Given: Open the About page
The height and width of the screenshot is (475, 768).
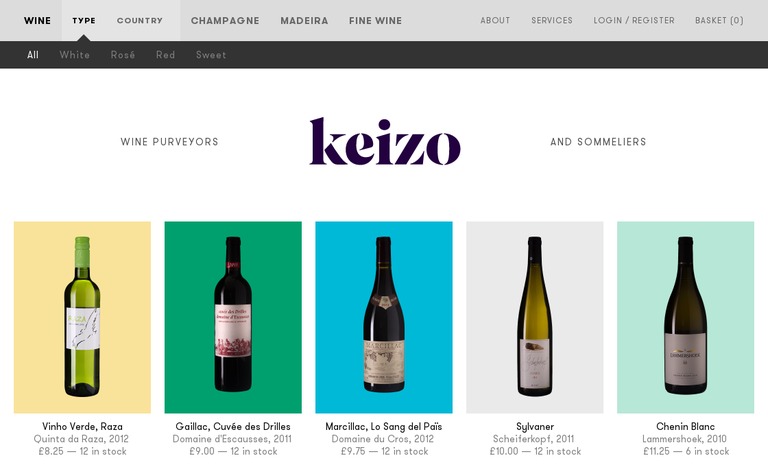Looking at the screenshot, I should (495, 20).
